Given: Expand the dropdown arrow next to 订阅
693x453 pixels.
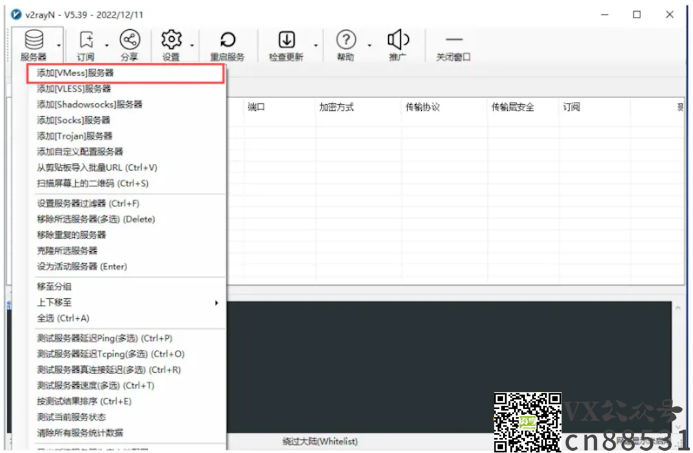Looking at the screenshot, I should 107,45.
